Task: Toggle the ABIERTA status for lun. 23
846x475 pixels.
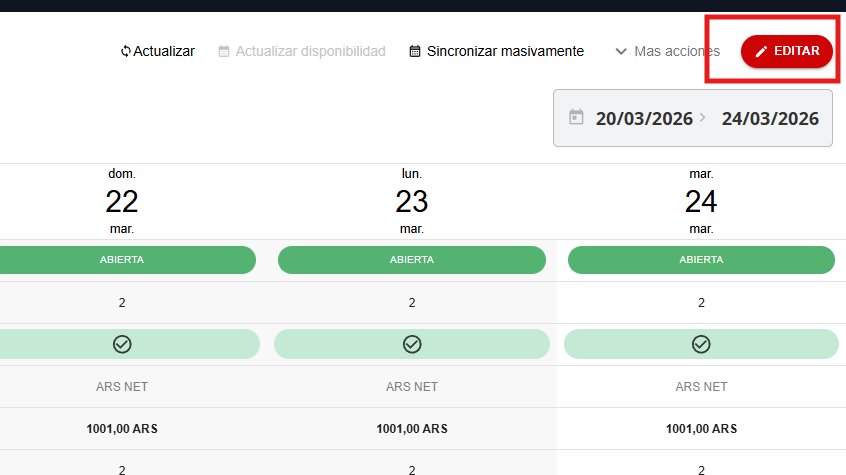Action: pos(412,260)
